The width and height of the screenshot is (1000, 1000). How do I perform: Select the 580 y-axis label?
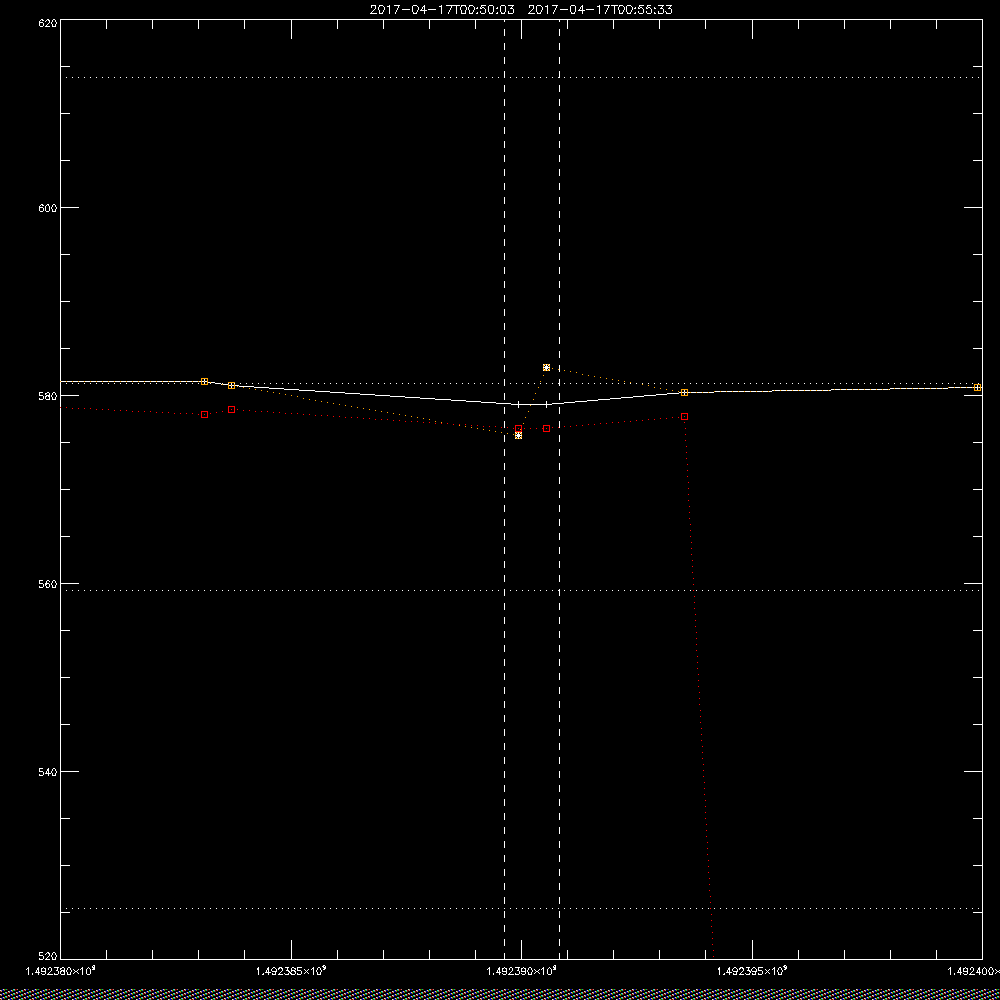(x=48, y=396)
